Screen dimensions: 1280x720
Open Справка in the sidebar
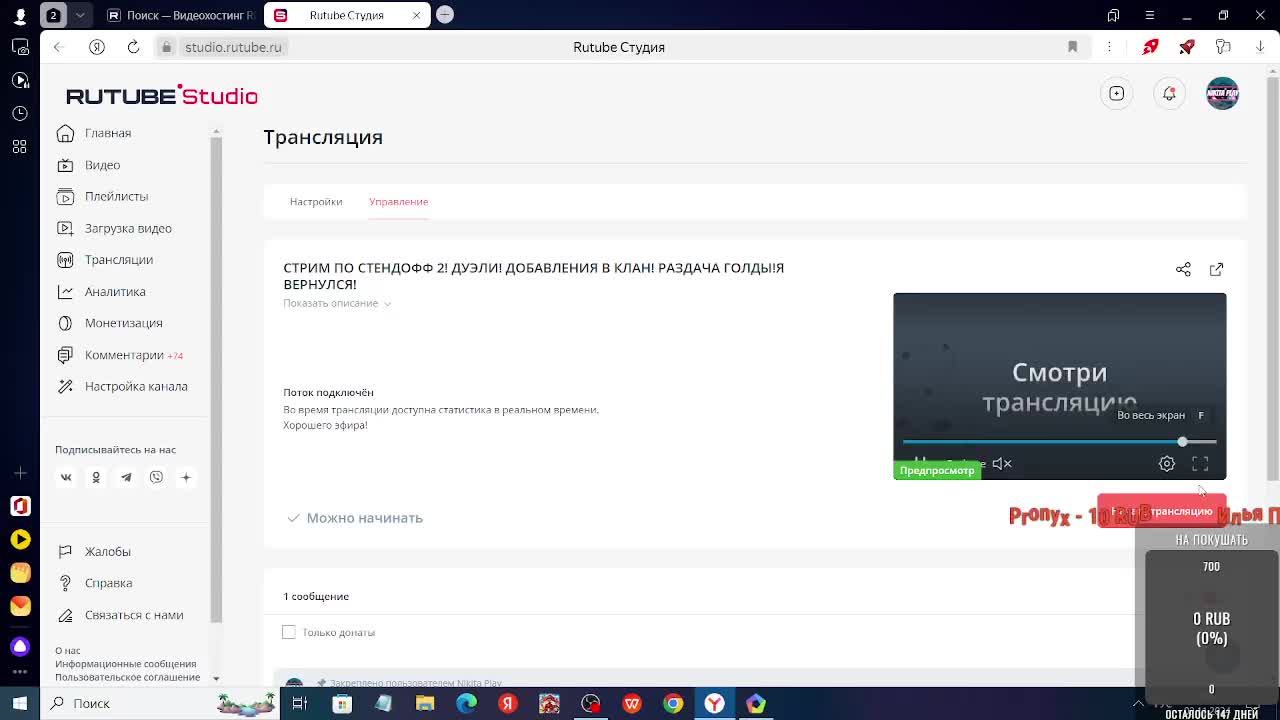click(108, 583)
